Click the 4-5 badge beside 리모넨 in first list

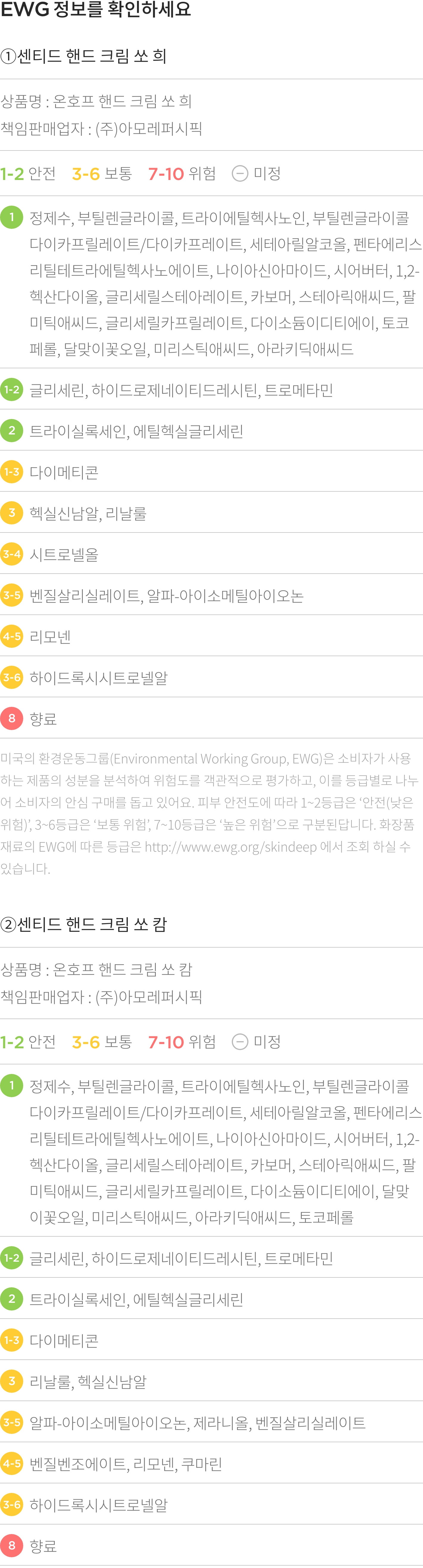point(12,636)
